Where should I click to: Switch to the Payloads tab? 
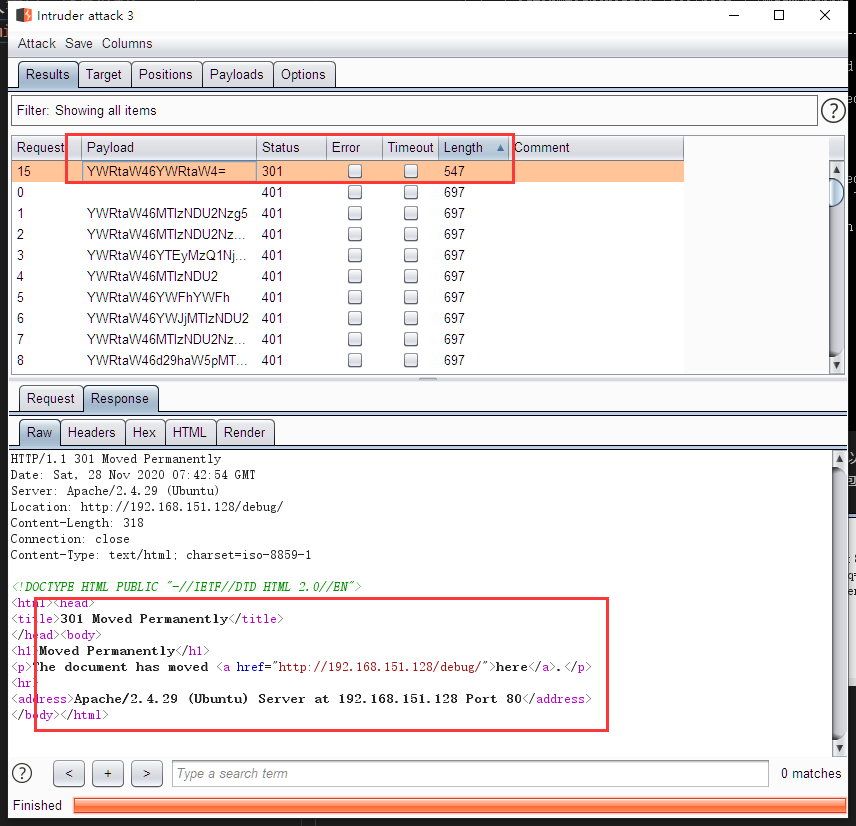tap(237, 74)
